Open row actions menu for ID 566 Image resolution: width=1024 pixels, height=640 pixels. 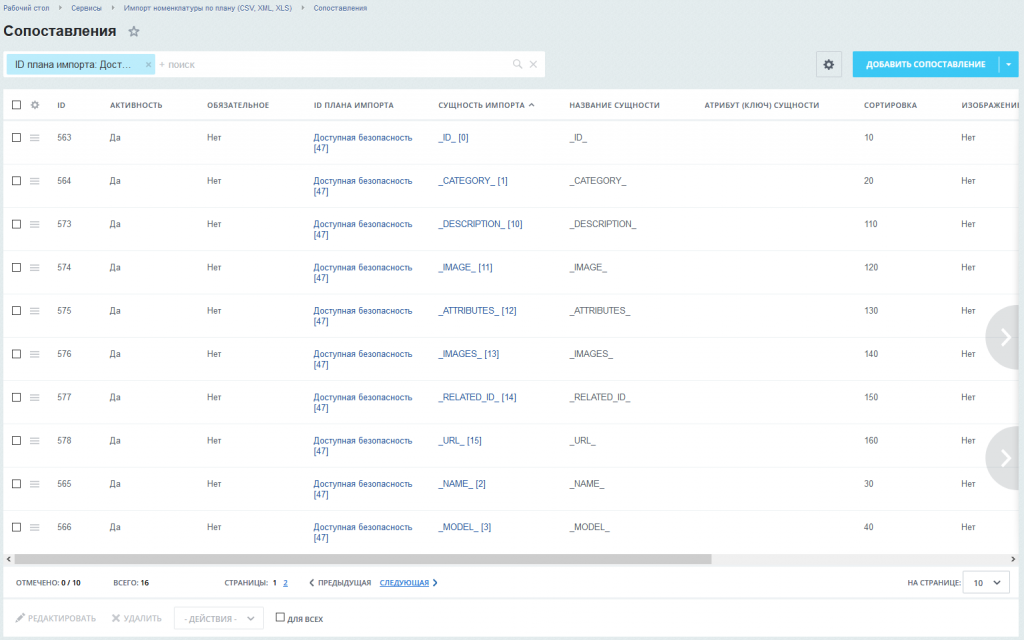(35, 527)
